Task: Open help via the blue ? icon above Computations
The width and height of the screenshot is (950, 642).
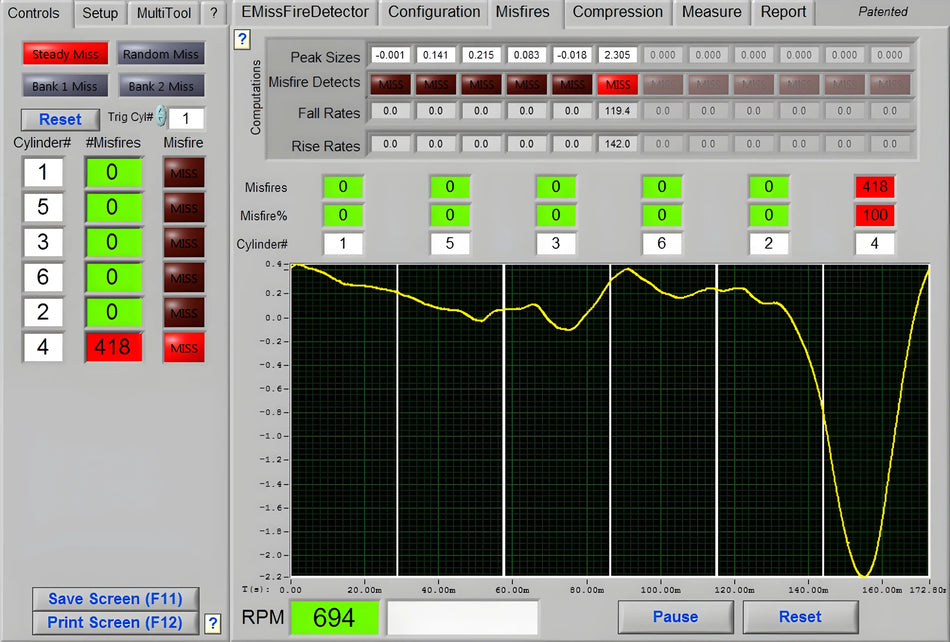Action: click(x=242, y=41)
